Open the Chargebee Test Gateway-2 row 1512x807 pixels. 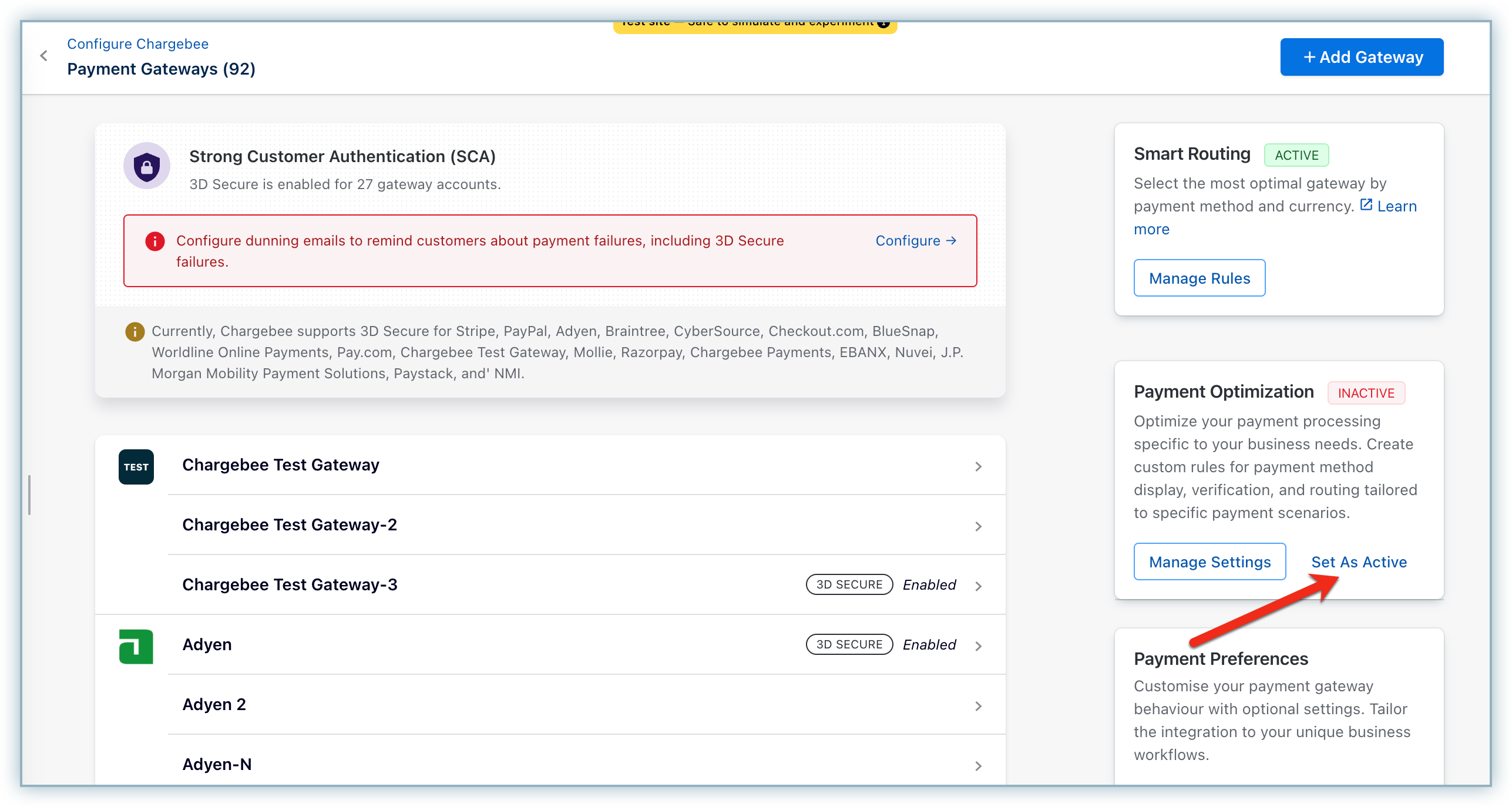[x=586, y=525]
